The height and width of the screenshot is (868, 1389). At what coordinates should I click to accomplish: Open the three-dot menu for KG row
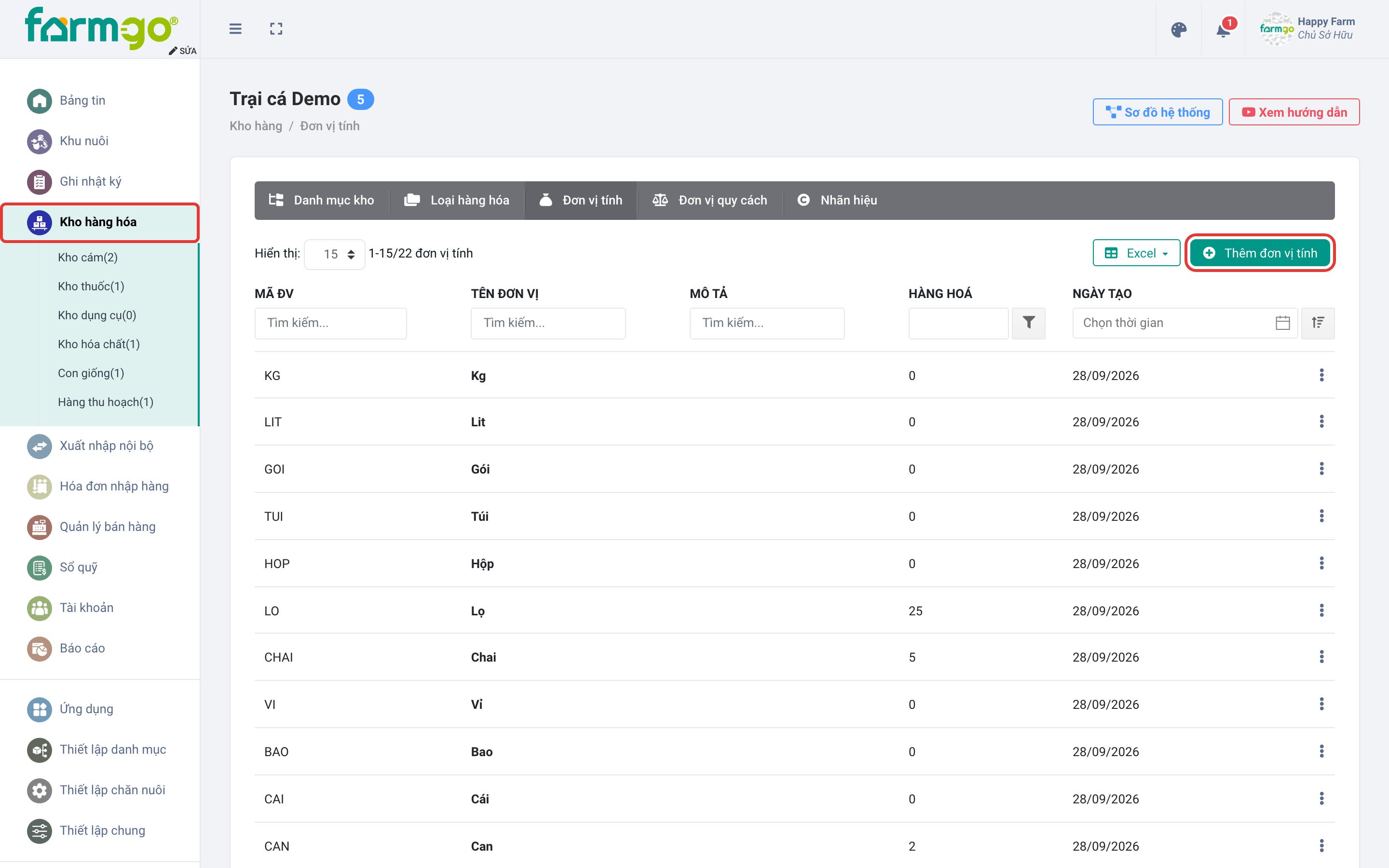(x=1321, y=376)
